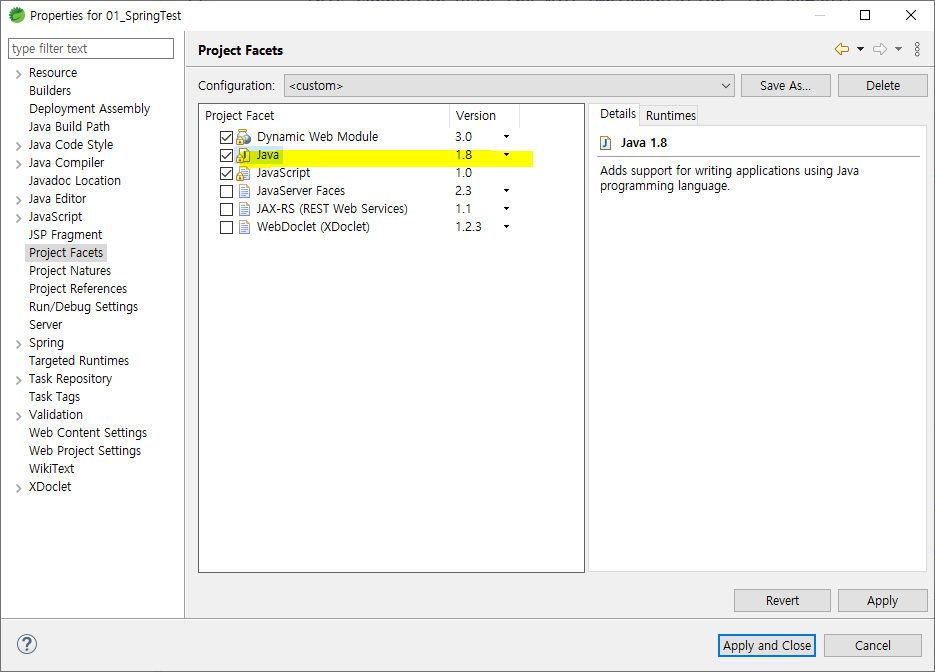Open Web Project Settings page
Screen dimensions: 935x672
tap(85, 451)
